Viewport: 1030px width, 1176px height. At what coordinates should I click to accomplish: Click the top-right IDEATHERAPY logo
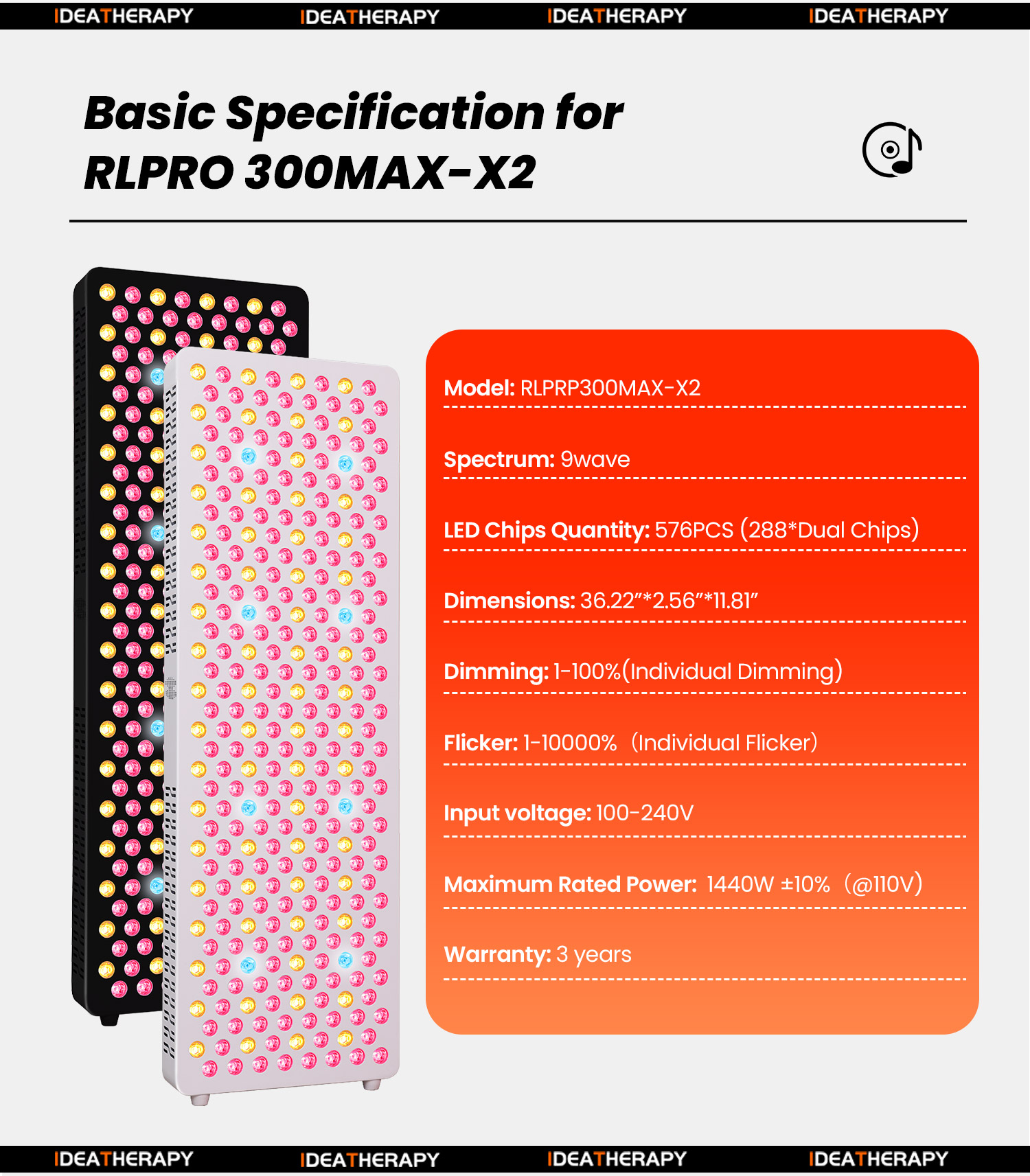pos(878,16)
